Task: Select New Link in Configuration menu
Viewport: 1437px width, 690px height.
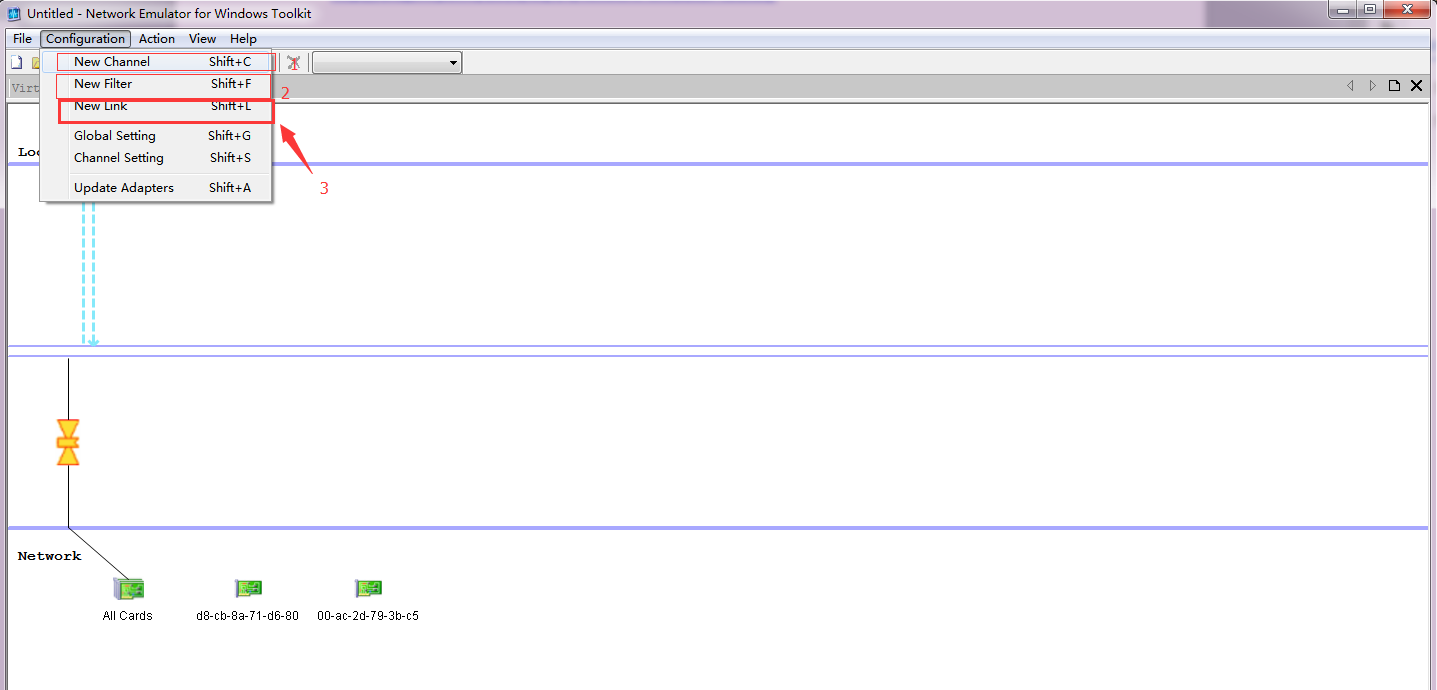Action: pyautogui.click(x=101, y=106)
